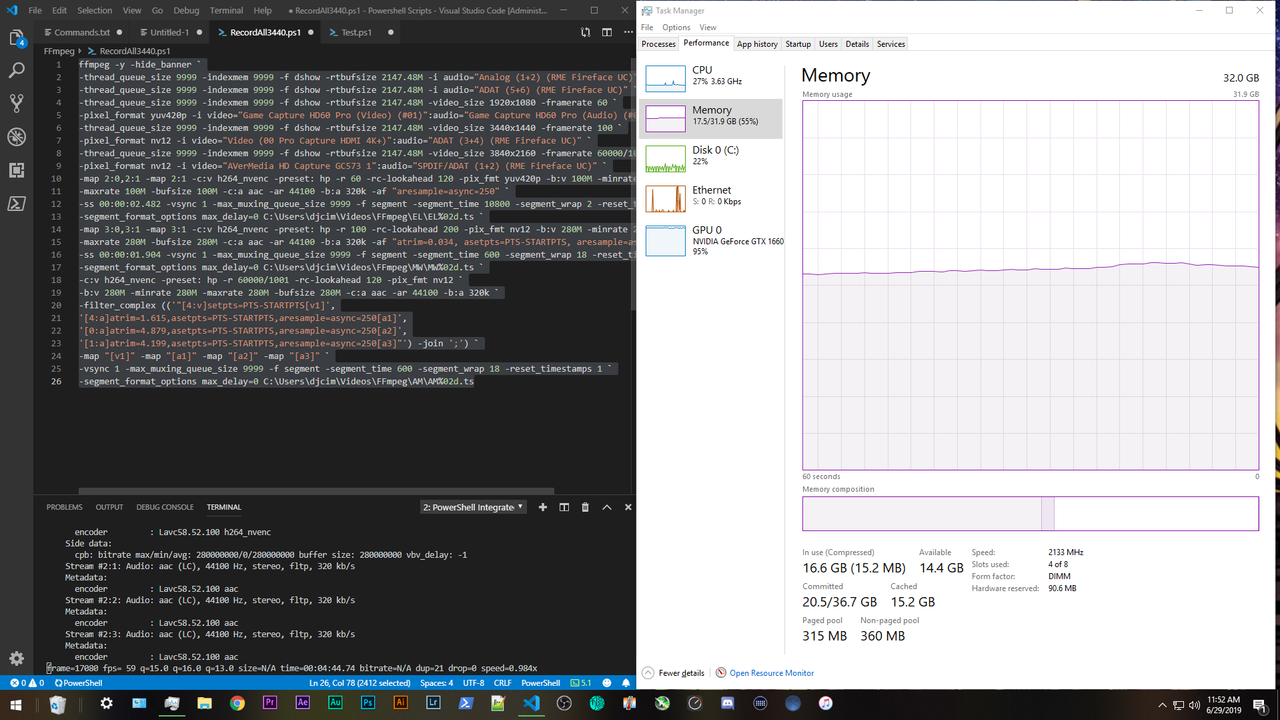The width and height of the screenshot is (1280, 720).
Task: Open Illustrator from the taskbar
Action: point(400,704)
